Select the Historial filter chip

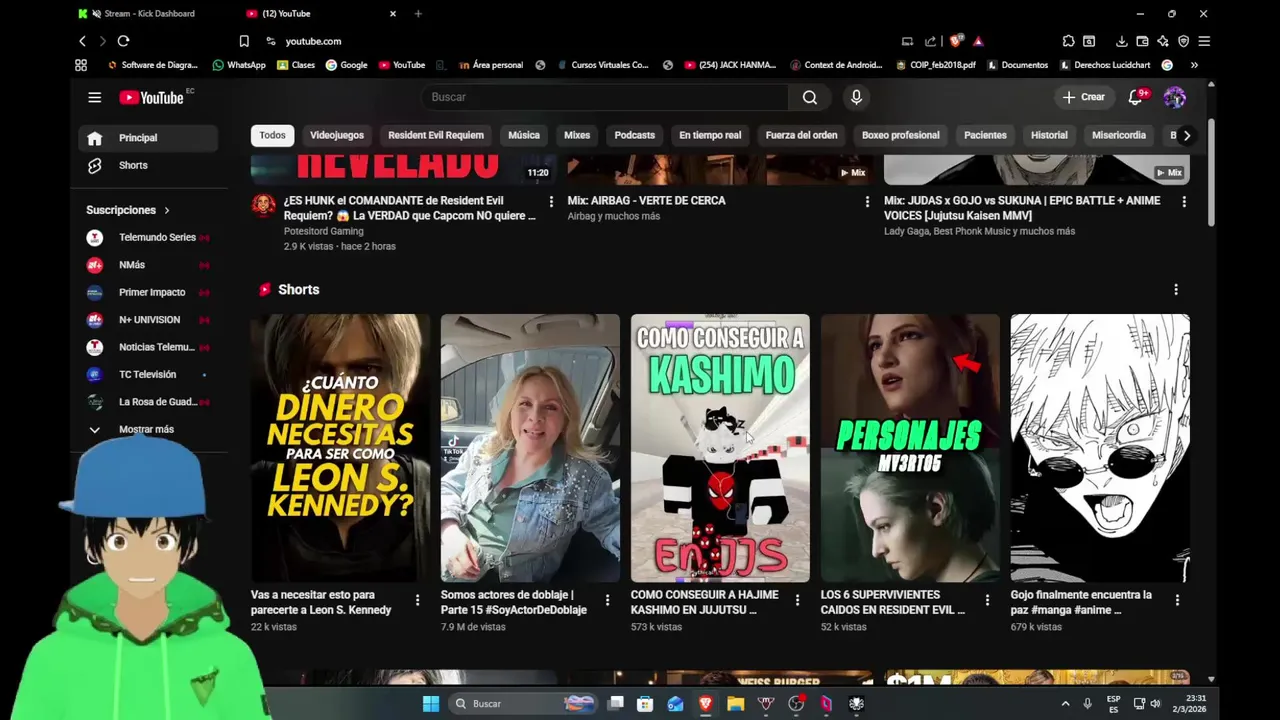pyautogui.click(x=1049, y=135)
